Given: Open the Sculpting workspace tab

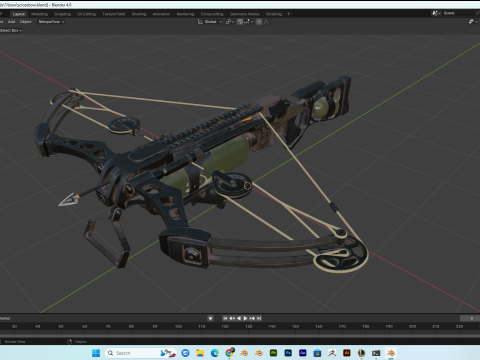Looking at the screenshot, I should point(63,14).
